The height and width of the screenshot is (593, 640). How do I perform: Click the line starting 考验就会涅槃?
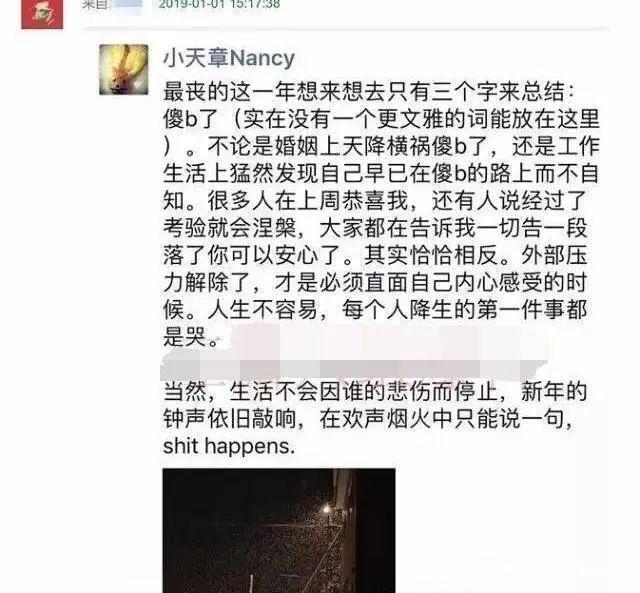click(375, 228)
